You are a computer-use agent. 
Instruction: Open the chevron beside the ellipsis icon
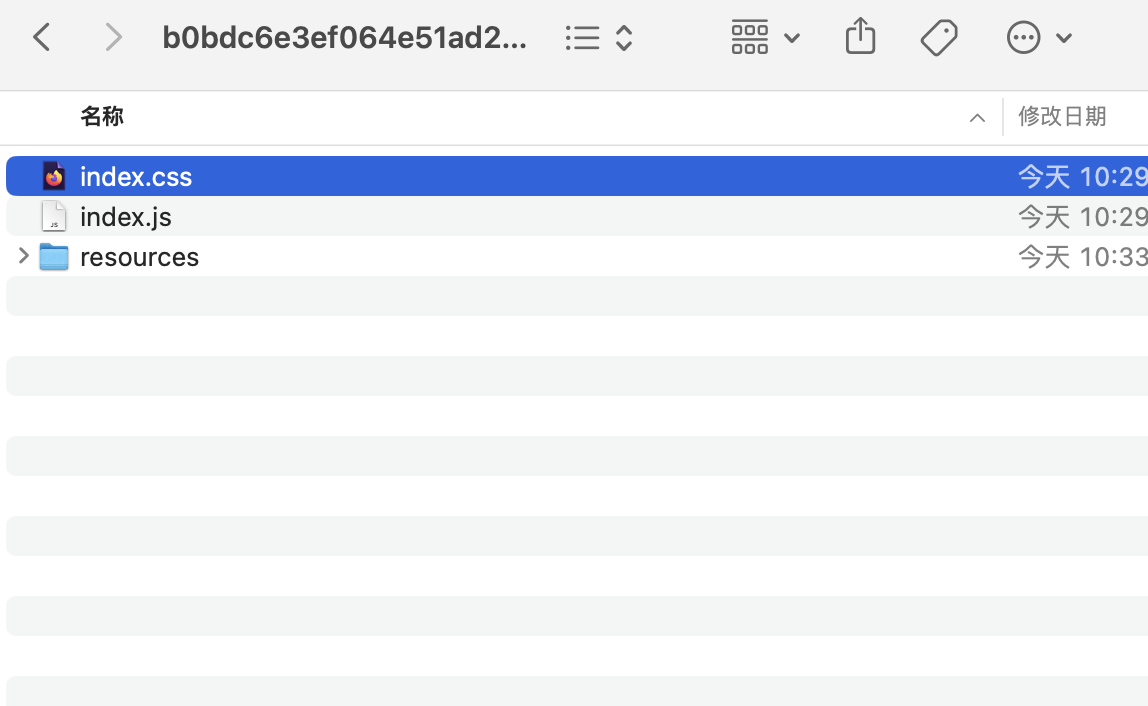(1064, 38)
